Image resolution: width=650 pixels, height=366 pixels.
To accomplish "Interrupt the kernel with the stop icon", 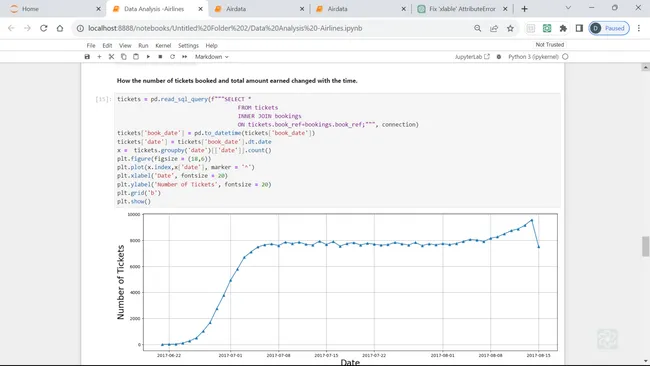I will pos(160,57).
